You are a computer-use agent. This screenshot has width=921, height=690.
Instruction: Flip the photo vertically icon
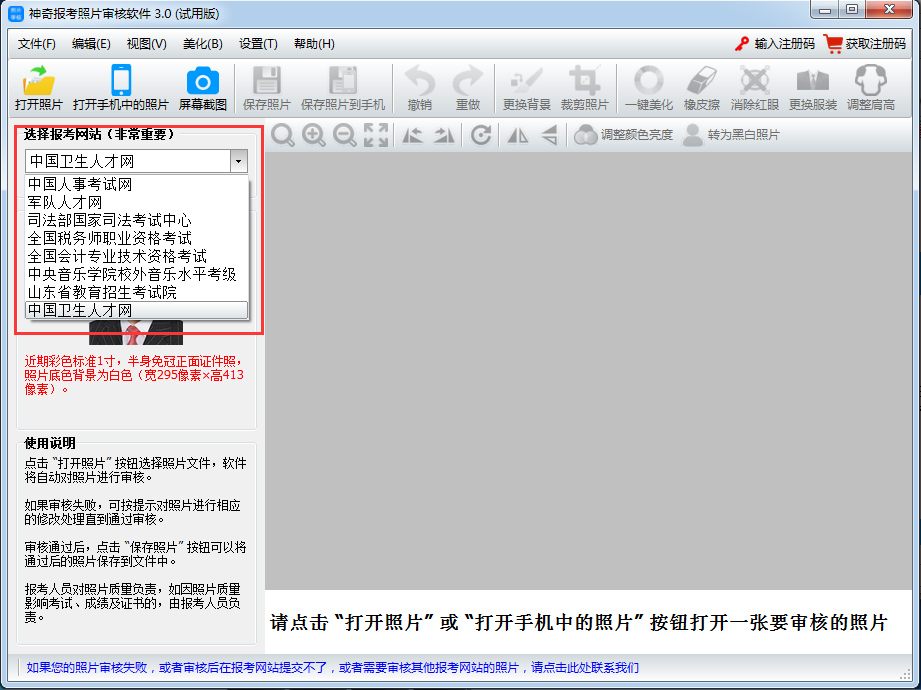(549, 135)
